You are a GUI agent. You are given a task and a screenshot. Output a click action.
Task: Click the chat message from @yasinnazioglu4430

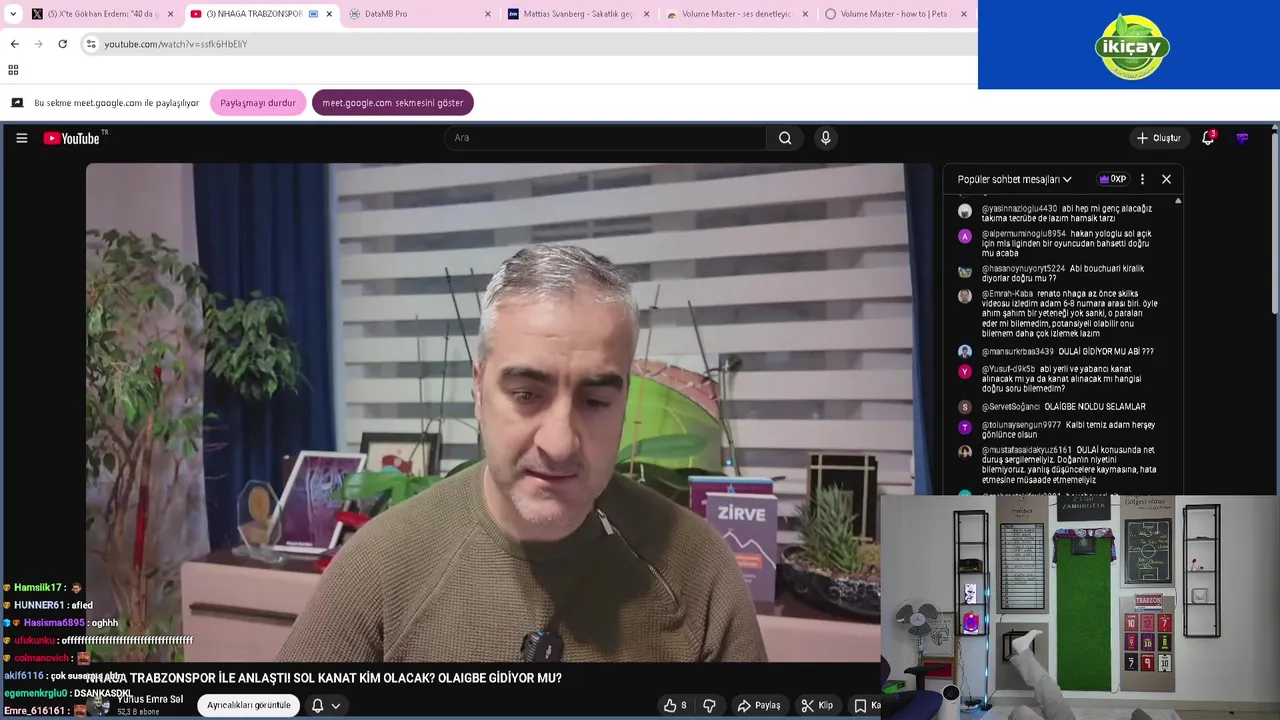1067,213
